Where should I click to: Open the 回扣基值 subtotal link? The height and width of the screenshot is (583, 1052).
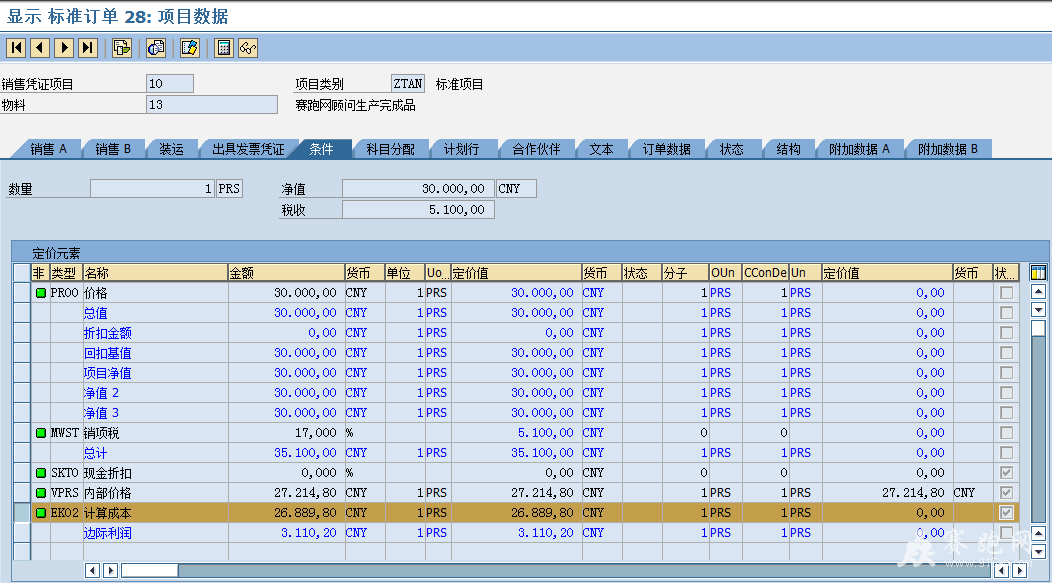click(107, 353)
